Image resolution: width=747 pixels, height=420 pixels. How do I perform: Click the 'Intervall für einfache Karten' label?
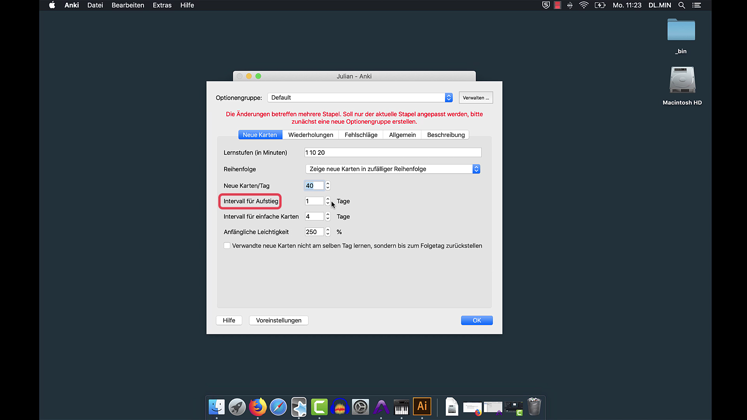coord(261,216)
